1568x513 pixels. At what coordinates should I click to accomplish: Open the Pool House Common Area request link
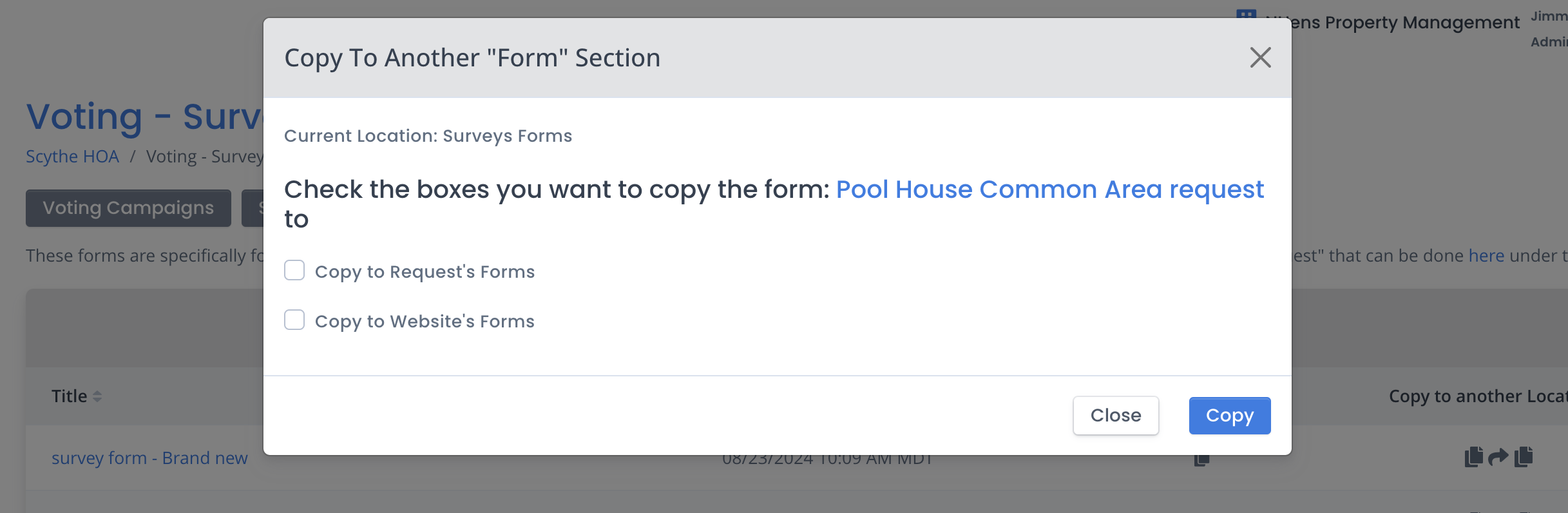1049,189
